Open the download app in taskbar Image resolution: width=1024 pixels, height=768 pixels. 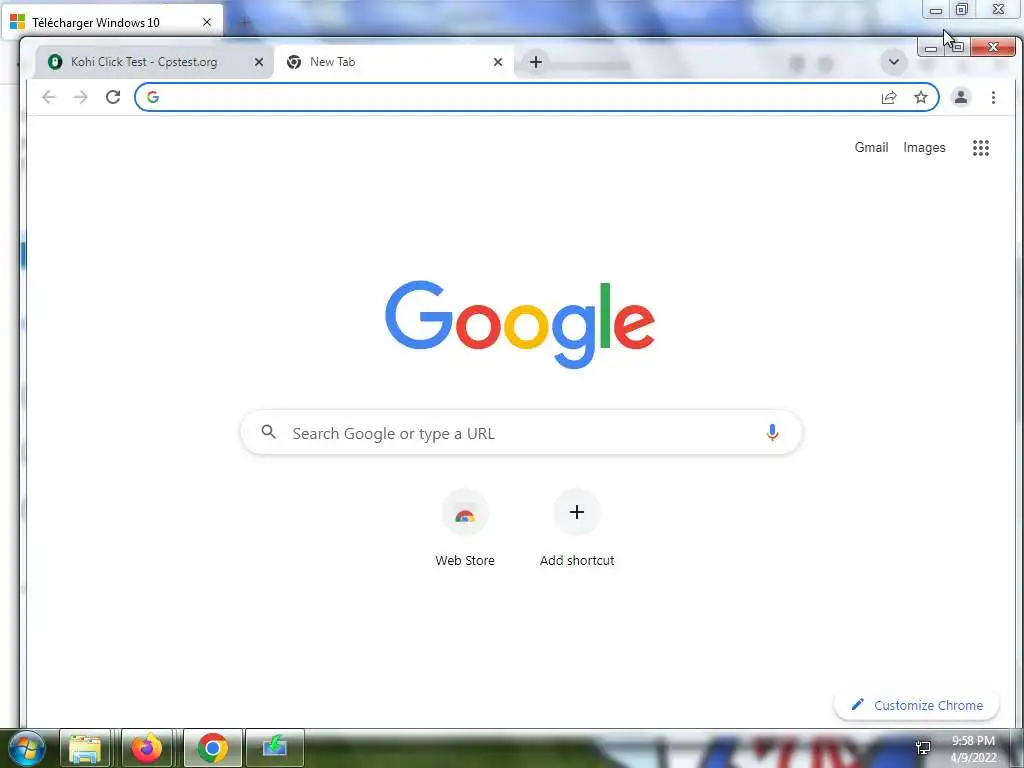pyautogui.click(x=275, y=748)
